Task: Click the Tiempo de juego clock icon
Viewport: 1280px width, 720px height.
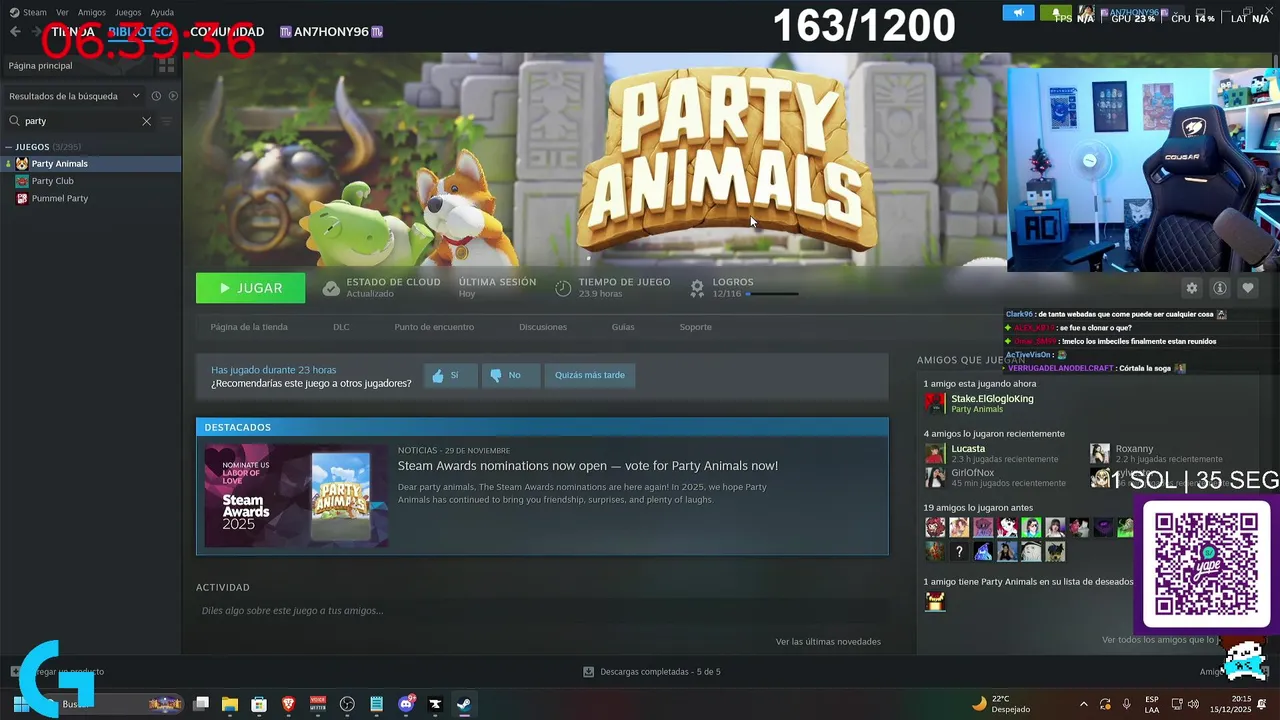Action: click(563, 288)
